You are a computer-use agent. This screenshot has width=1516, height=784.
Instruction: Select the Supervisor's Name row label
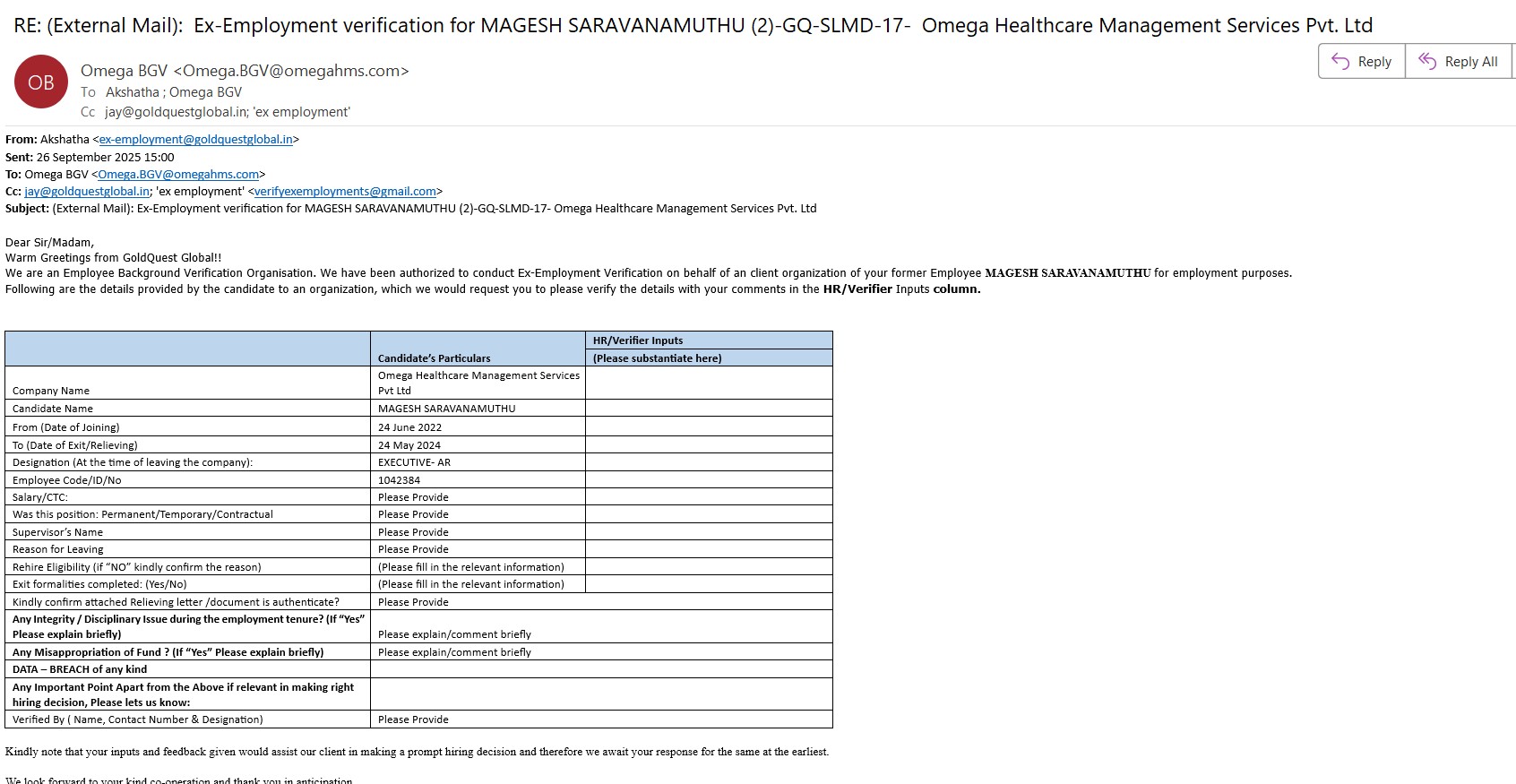[x=57, y=532]
